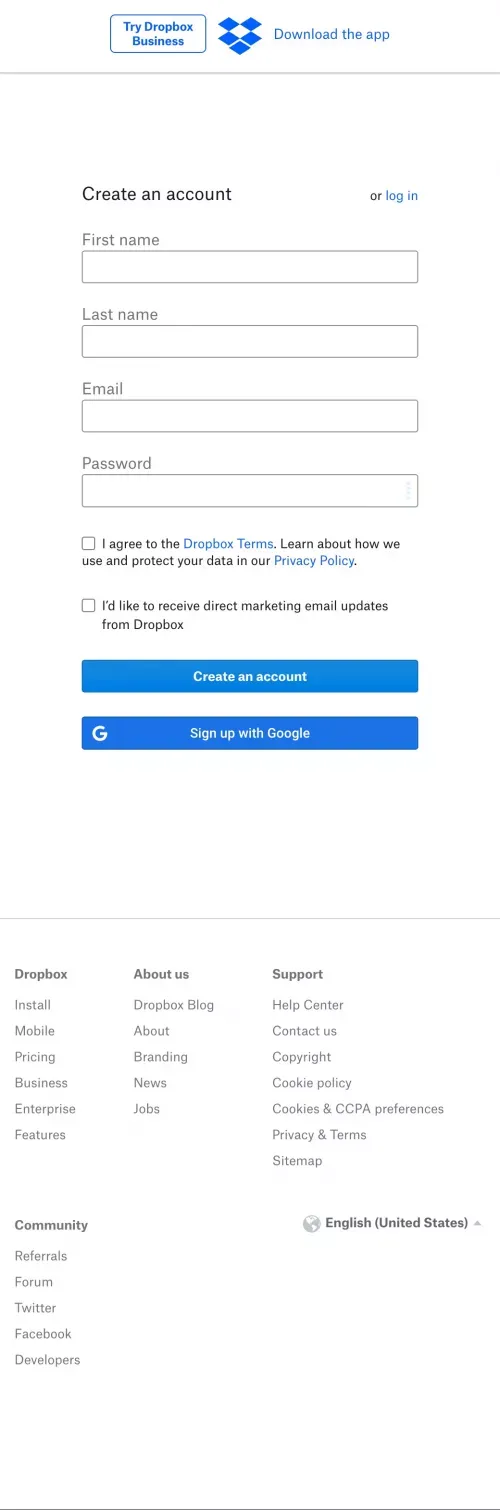
Task: Click the Google G icon
Action: pos(100,733)
